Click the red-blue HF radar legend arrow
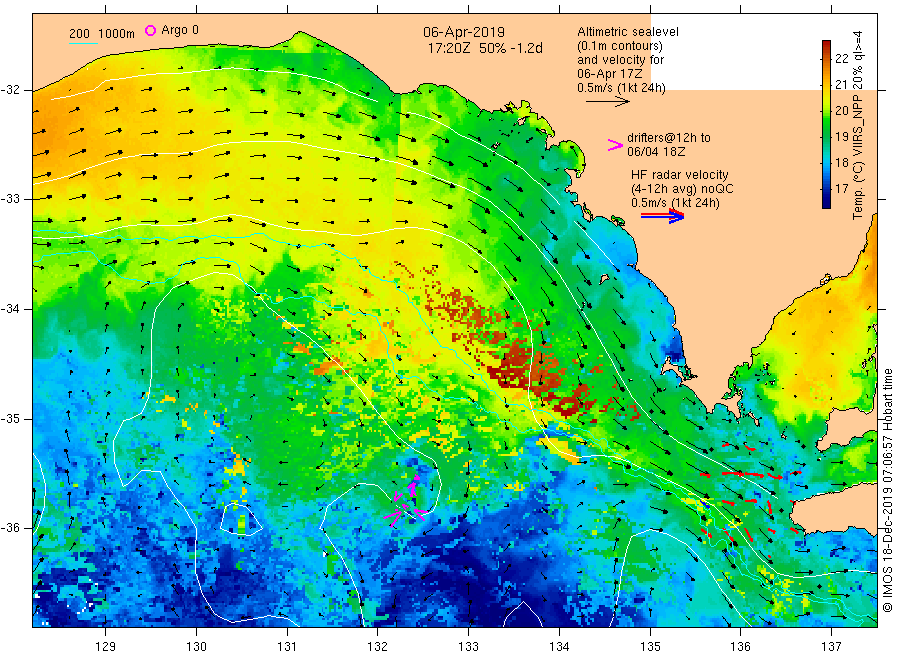Viewport: 900px width, 660px height. [662, 216]
